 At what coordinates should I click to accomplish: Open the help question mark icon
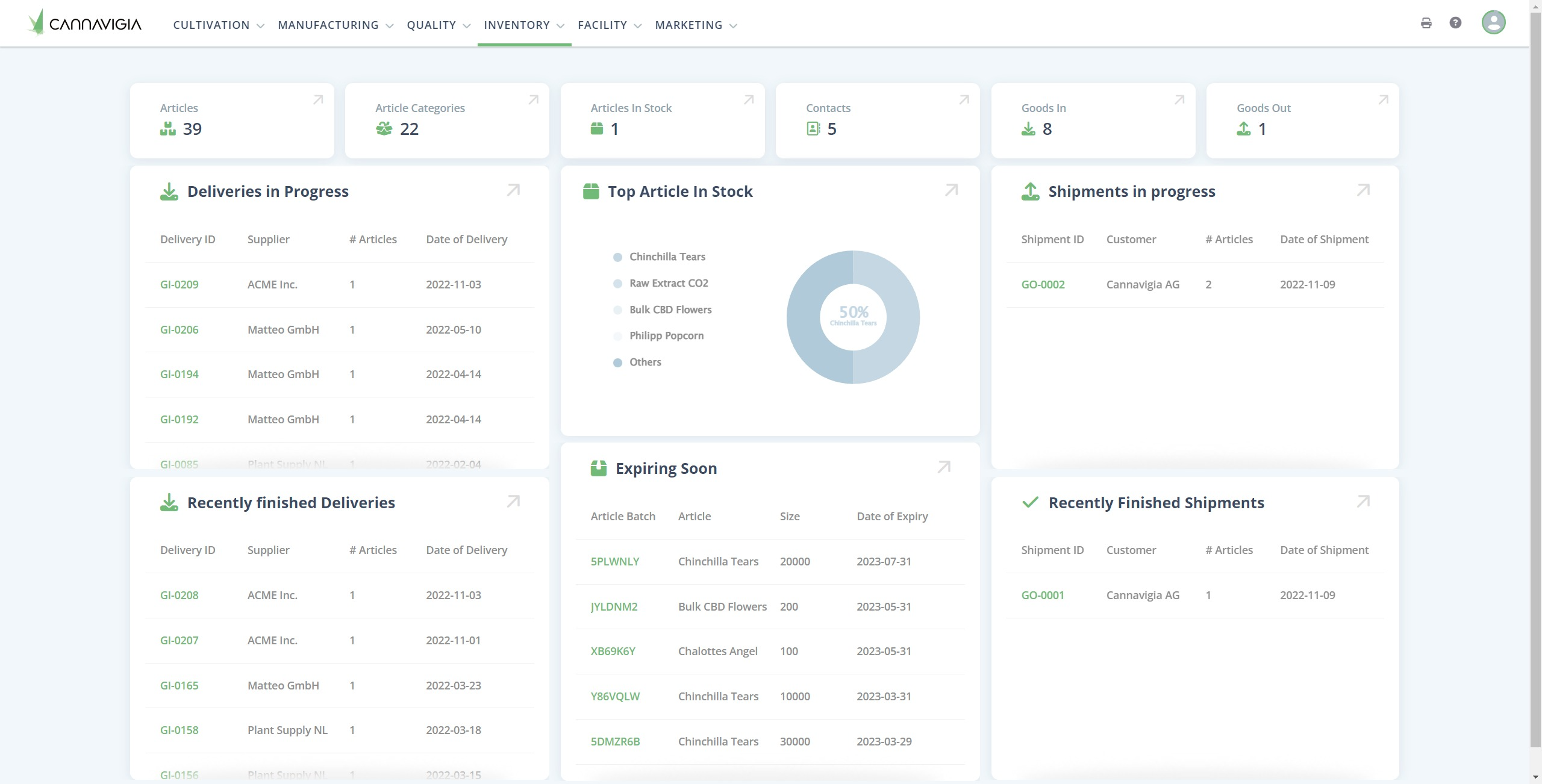[x=1455, y=23]
